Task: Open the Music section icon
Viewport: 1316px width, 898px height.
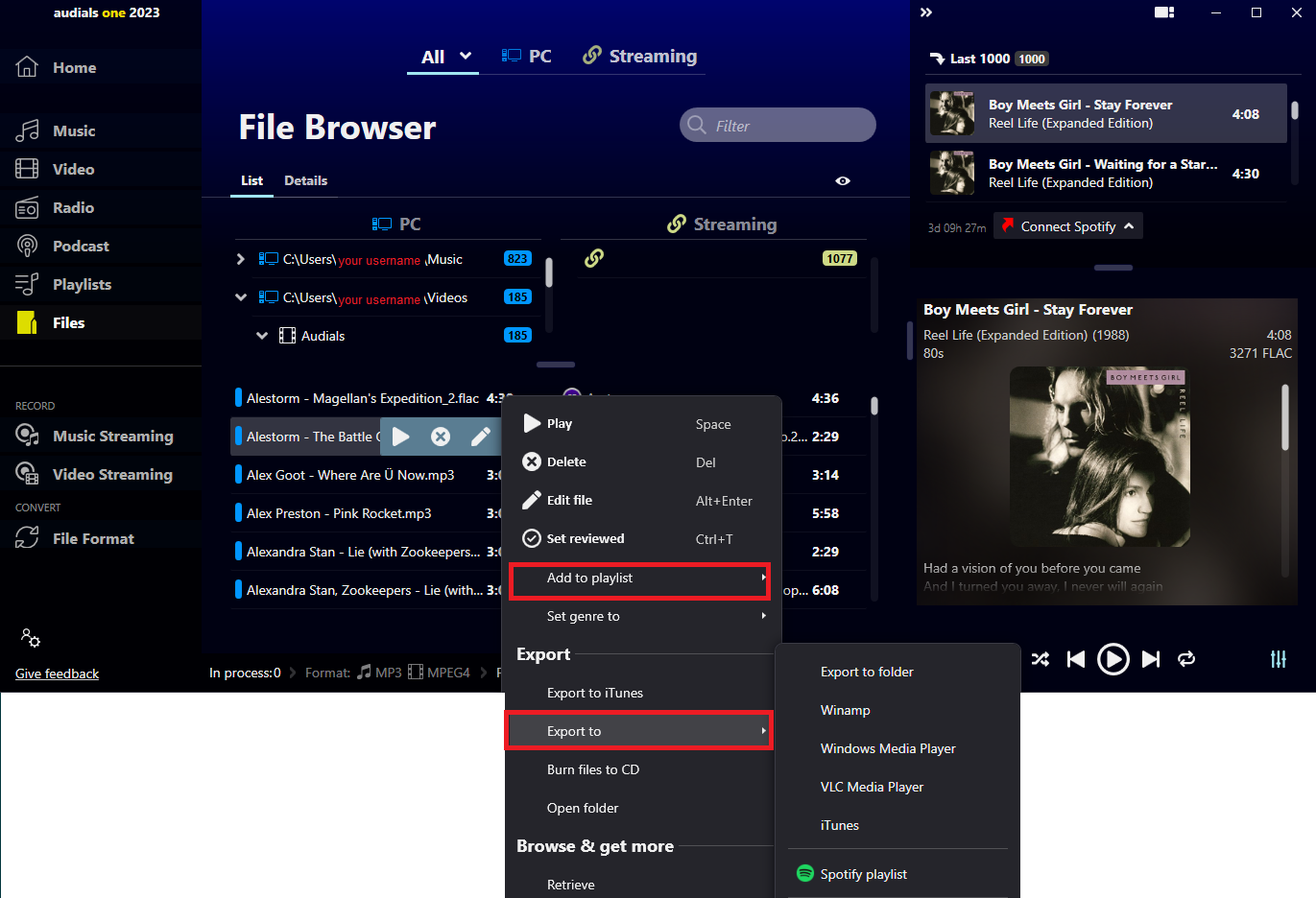Action: pos(27,130)
